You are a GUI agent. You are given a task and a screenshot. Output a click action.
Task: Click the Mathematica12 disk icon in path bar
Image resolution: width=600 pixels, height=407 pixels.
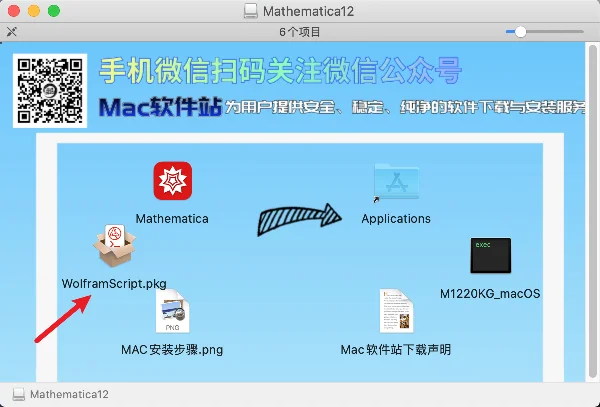coord(18,394)
